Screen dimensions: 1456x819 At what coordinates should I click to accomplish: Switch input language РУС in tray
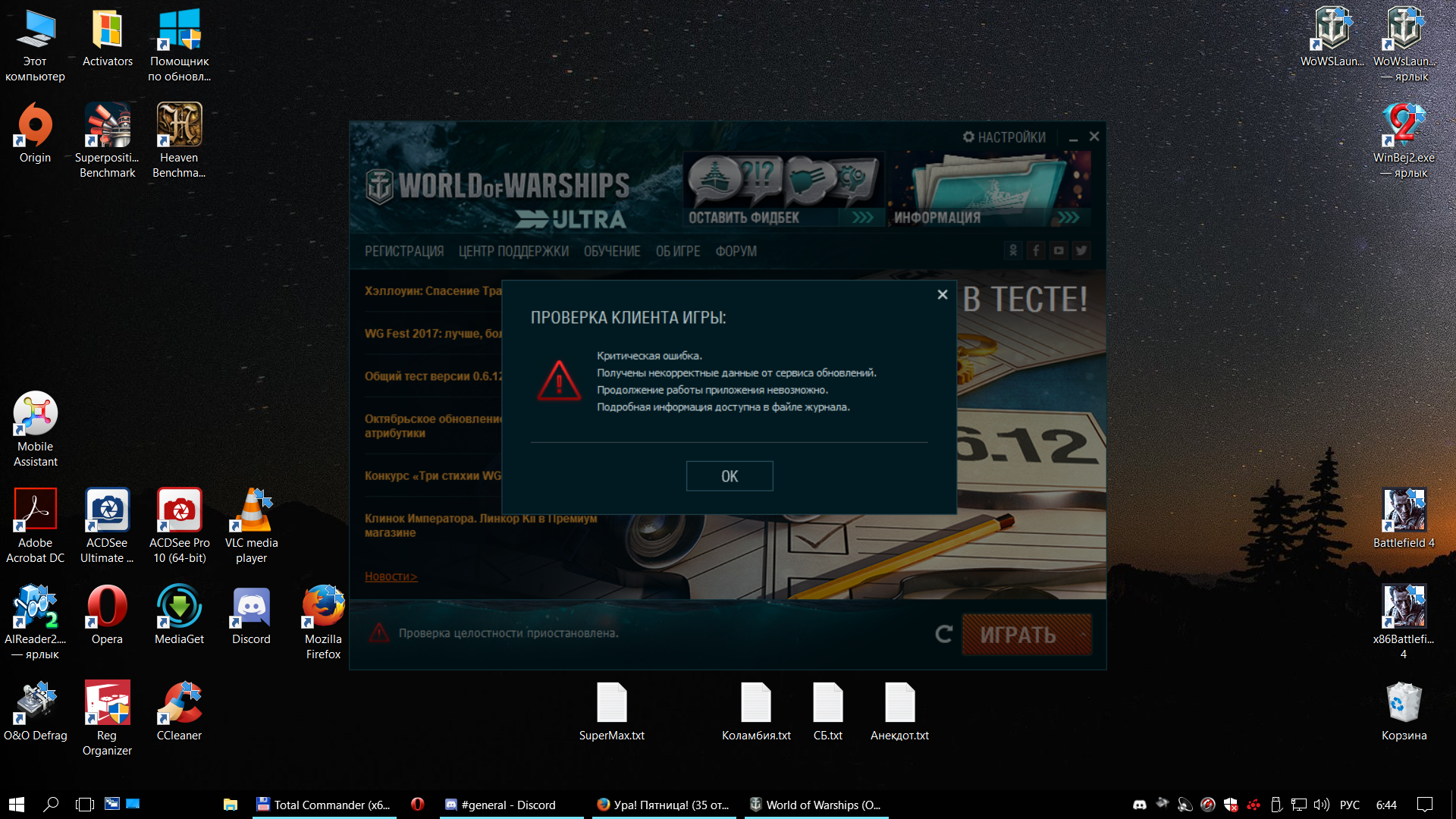(x=1350, y=805)
